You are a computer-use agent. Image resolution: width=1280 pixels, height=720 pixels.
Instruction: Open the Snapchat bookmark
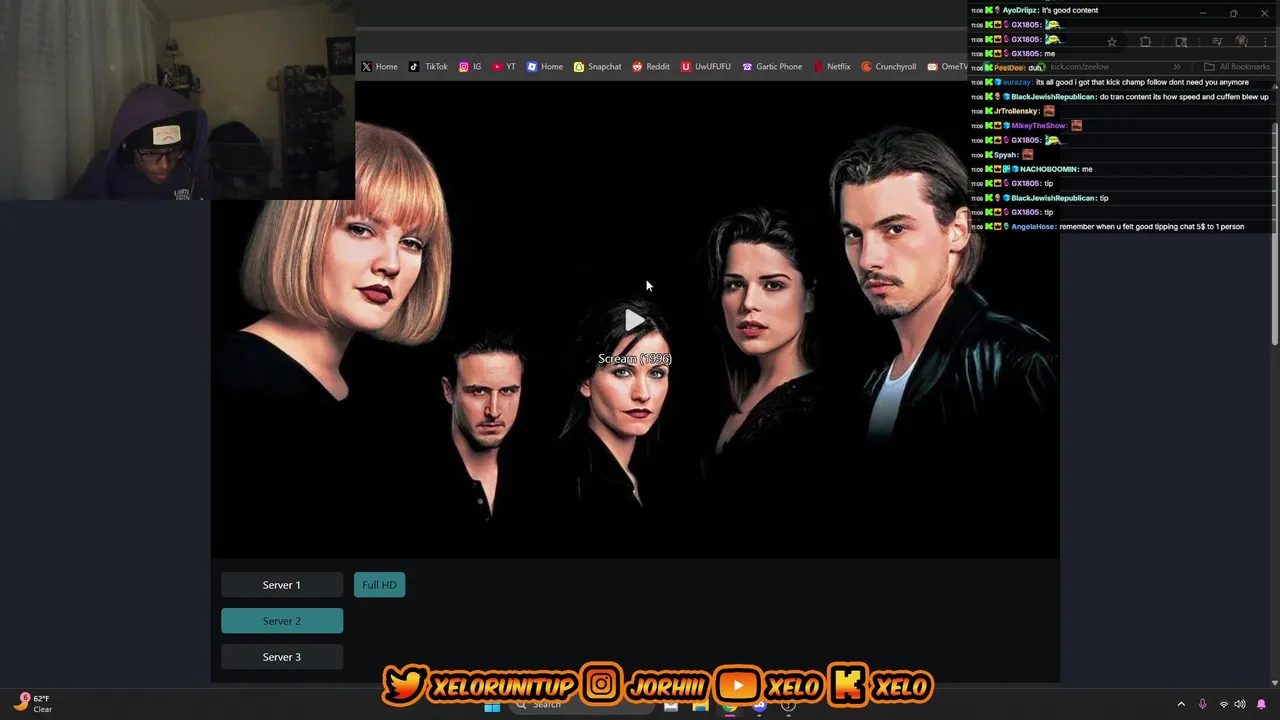pos(597,67)
